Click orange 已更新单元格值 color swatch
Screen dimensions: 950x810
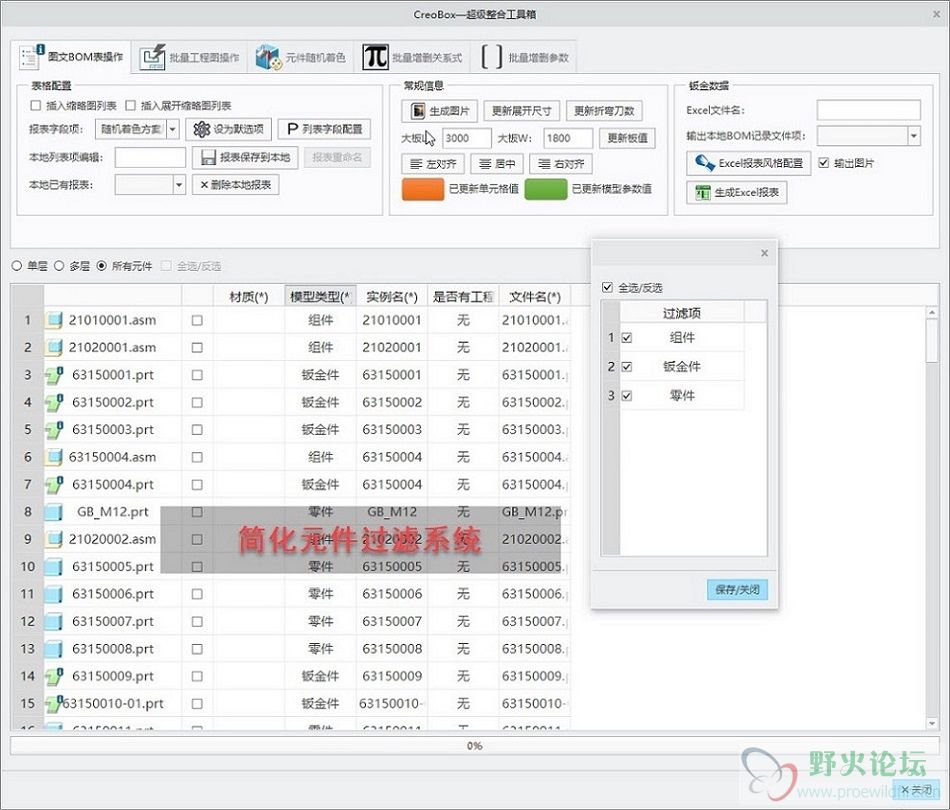[x=423, y=189]
